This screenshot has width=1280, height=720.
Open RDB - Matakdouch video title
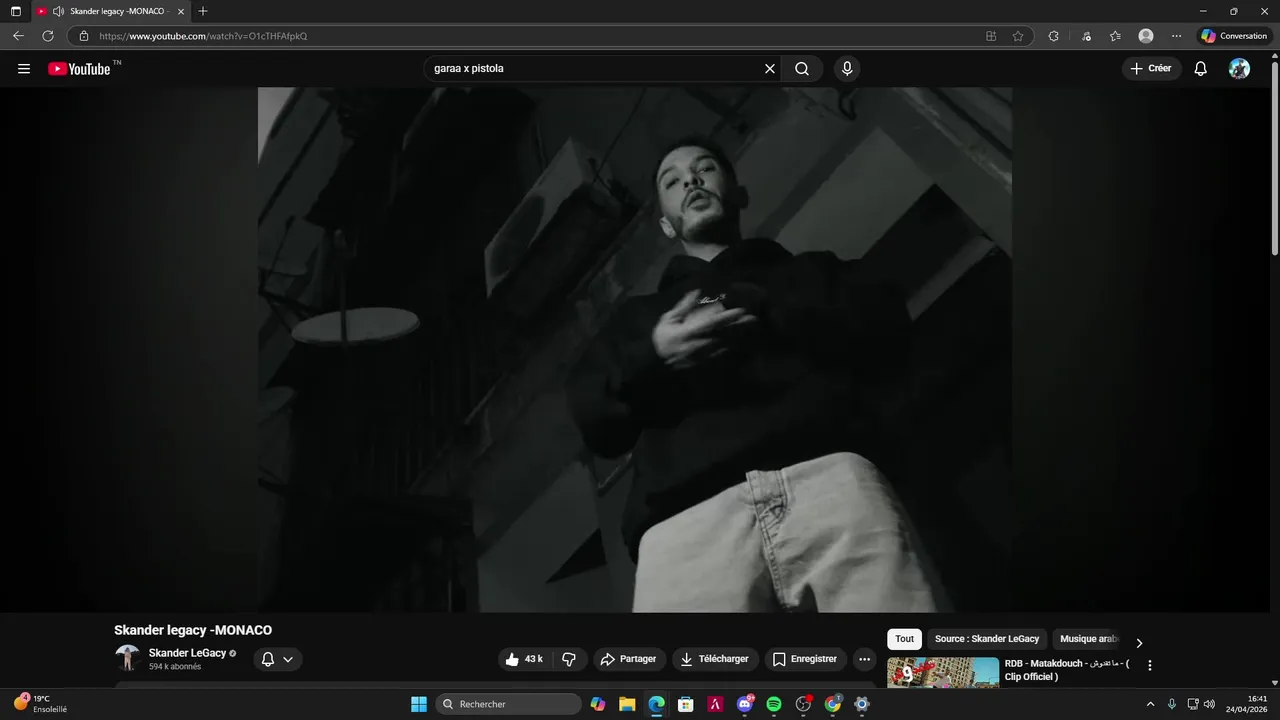[x=1066, y=670]
